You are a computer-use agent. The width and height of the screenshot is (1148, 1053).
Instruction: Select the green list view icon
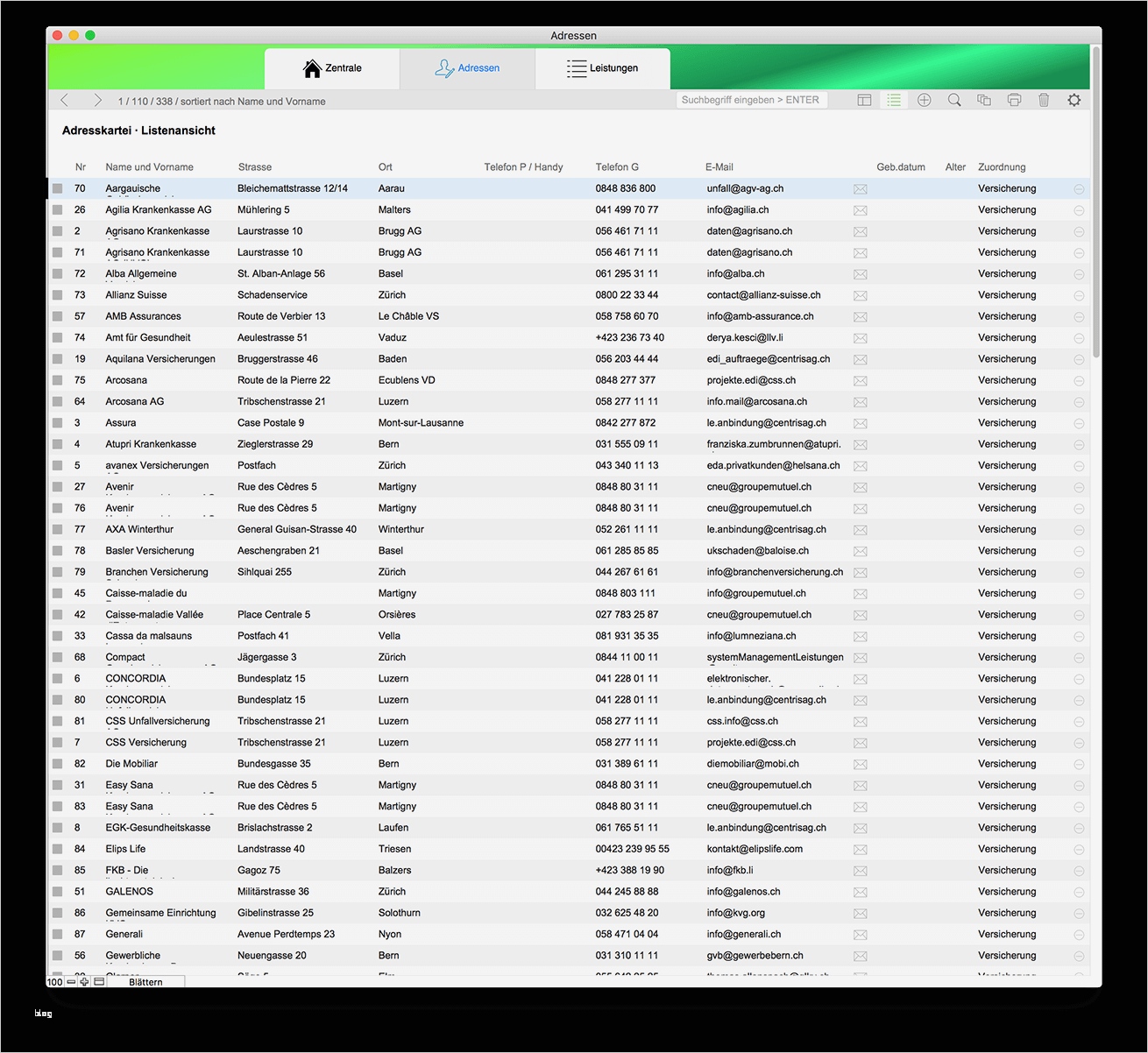coord(894,101)
